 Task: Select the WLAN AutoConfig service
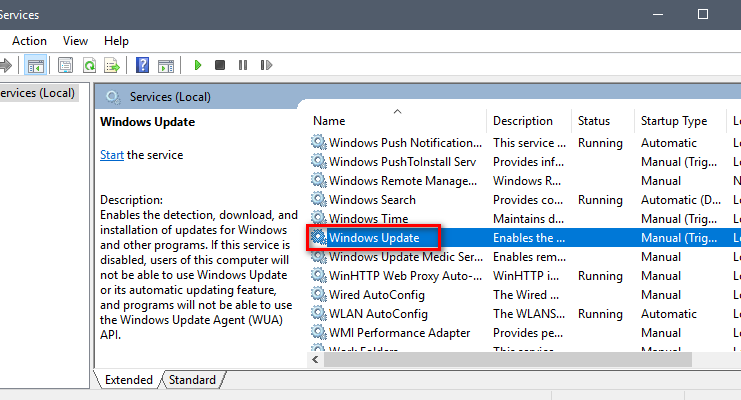pos(378,314)
